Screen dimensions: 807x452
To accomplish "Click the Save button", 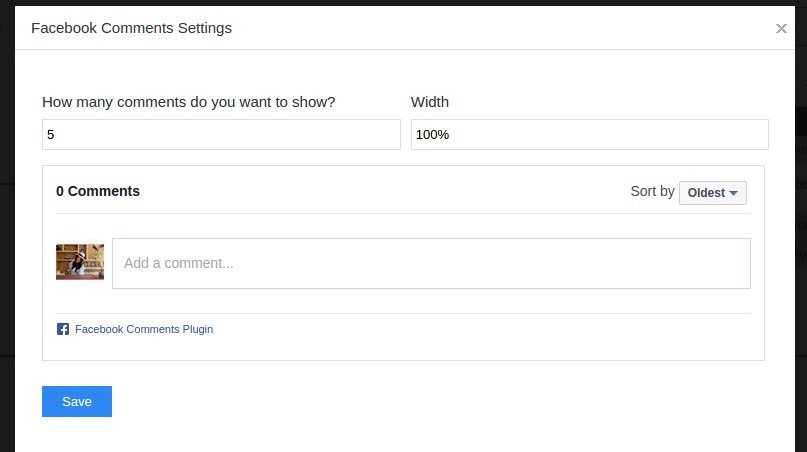I will (77, 401).
